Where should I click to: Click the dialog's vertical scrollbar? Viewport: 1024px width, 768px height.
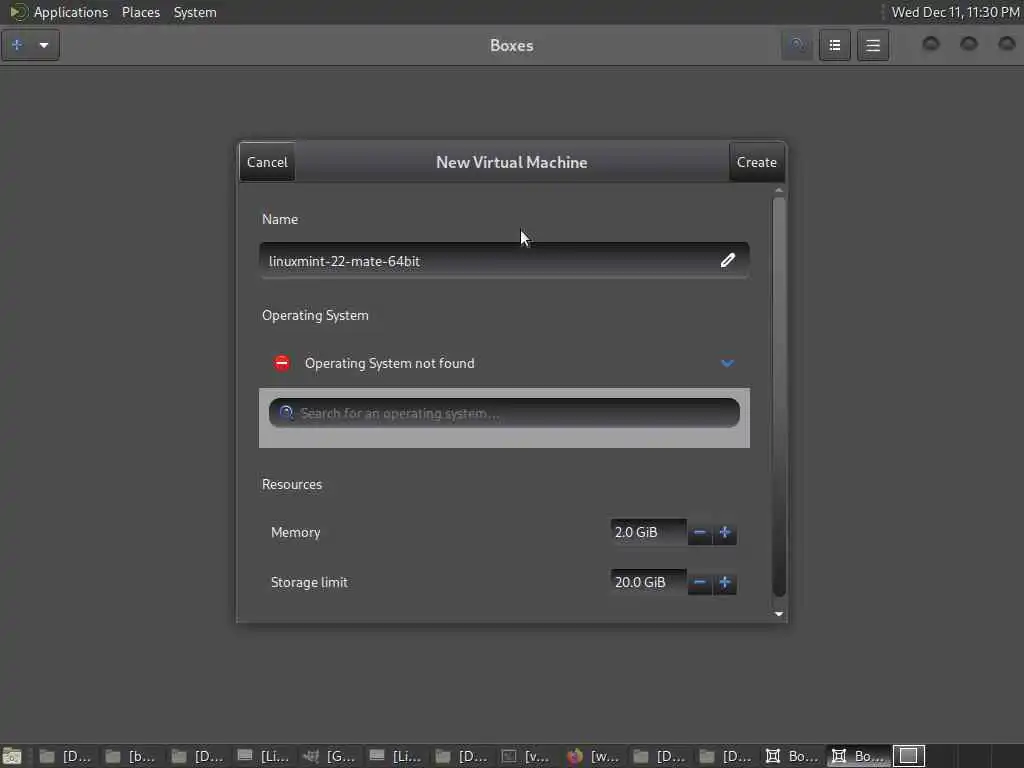click(778, 397)
